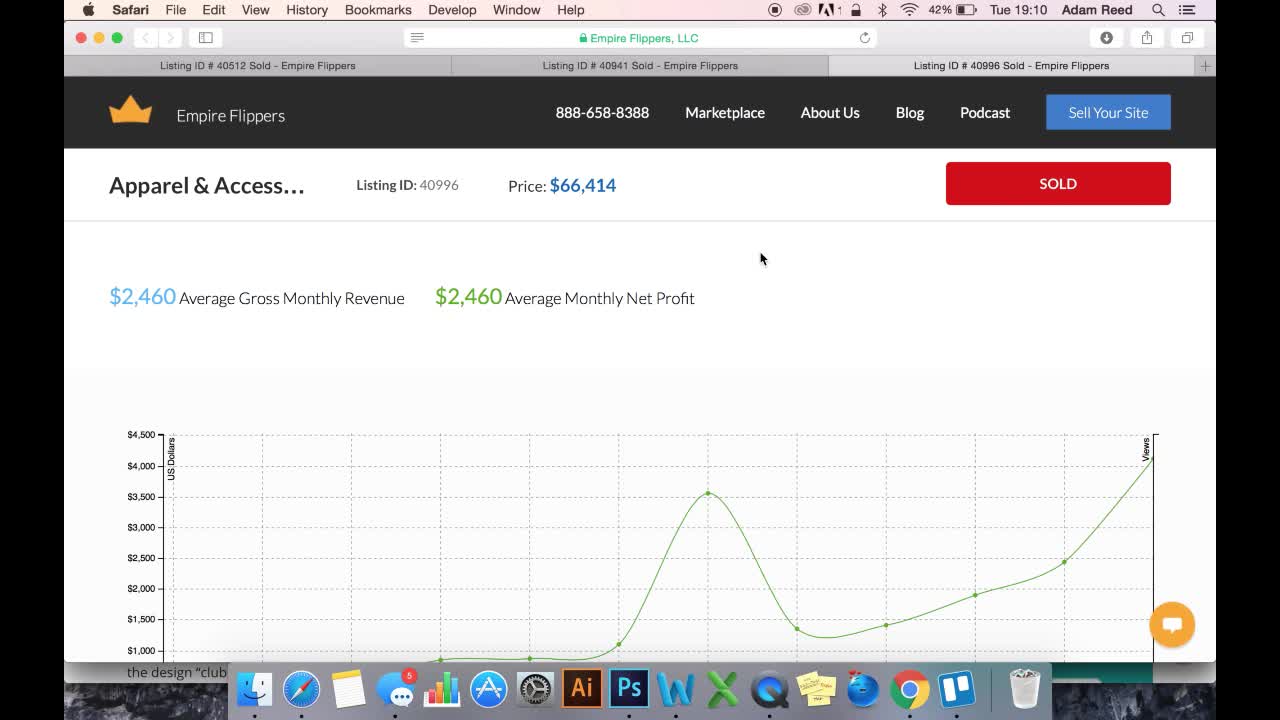This screenshot has width=1280, height=720.
Task: Show all tabs overview in Safari
Action: point(1187,38)
